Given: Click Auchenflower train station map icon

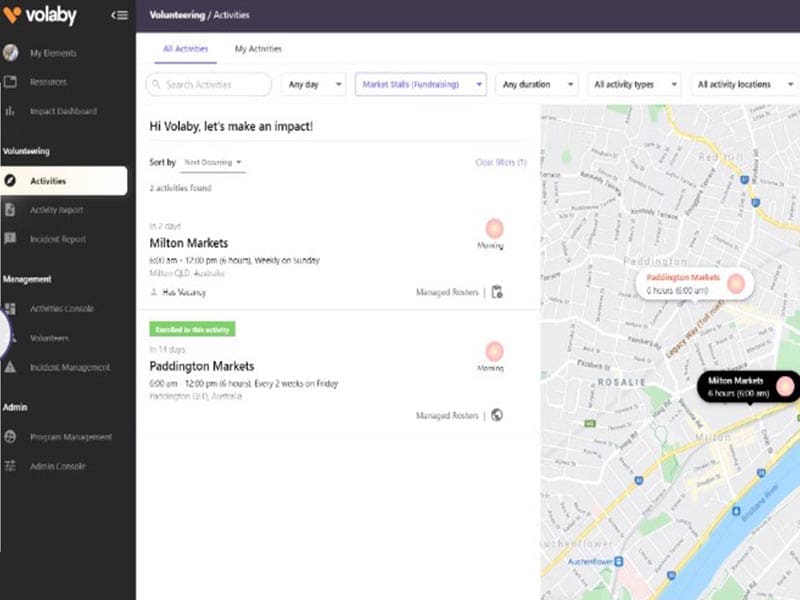Looking at the screenshot, I should point(618,561).
